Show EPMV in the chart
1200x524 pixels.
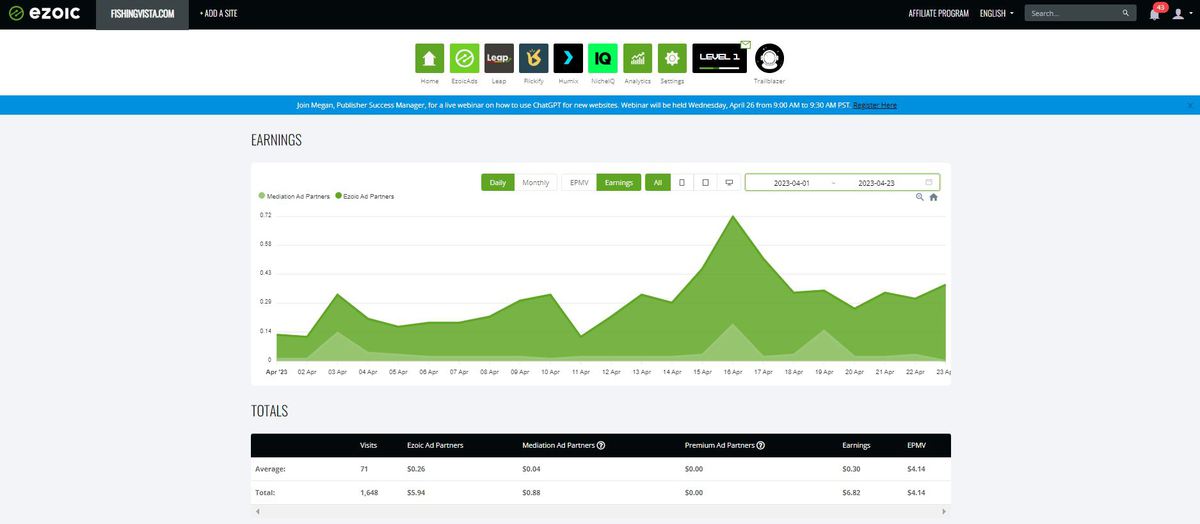point(579,182)
